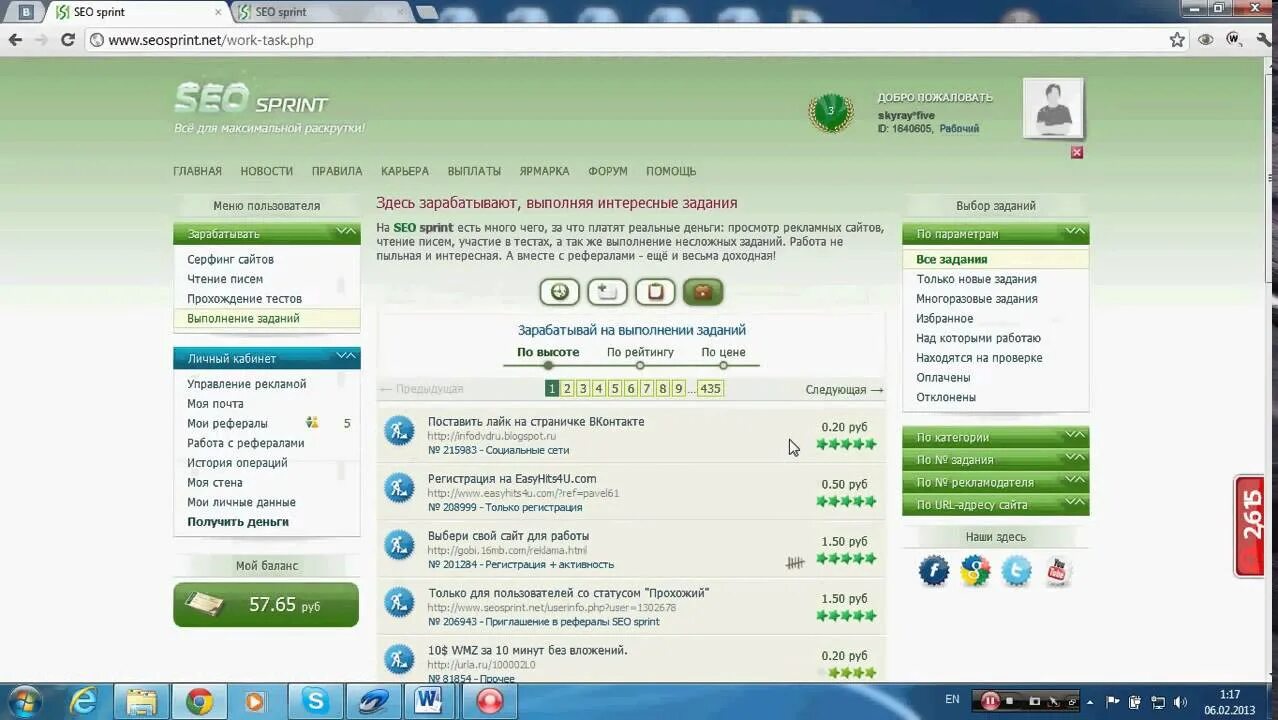The width and height of the screenshot is (1278, 720).
Task: Collapse the Личный кабинет menu section
Action: click(267, 358)
